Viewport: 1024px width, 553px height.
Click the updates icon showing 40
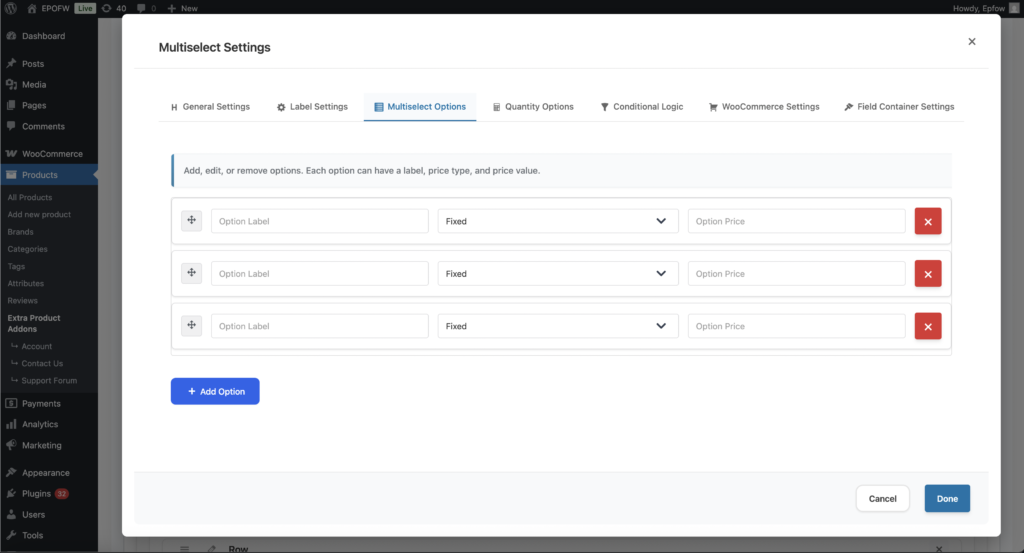114,8
